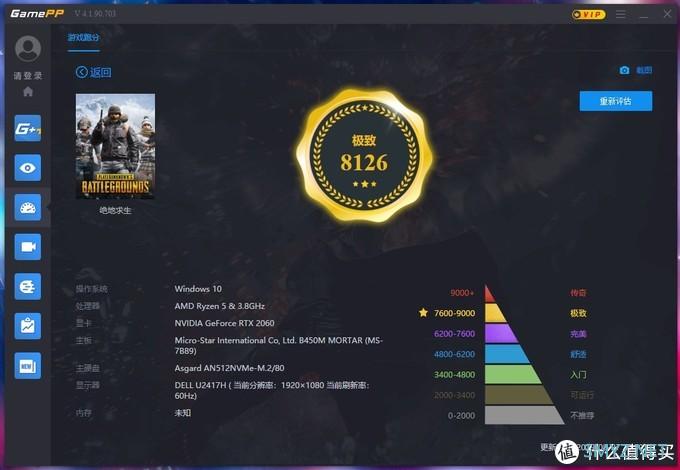Select the speedometer benchmark sidebar icon
The height and width of the screenshot is (470, 680).
28,207
